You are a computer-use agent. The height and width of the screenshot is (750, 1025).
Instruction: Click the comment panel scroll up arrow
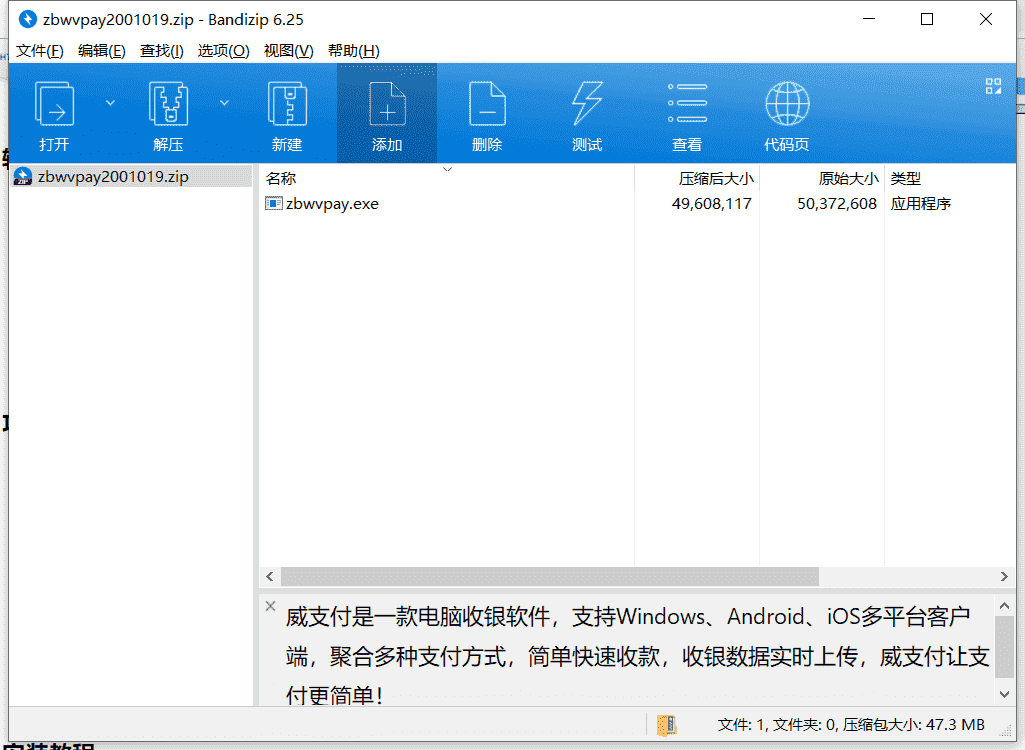pyautogui.click(x=1005, y=606)
